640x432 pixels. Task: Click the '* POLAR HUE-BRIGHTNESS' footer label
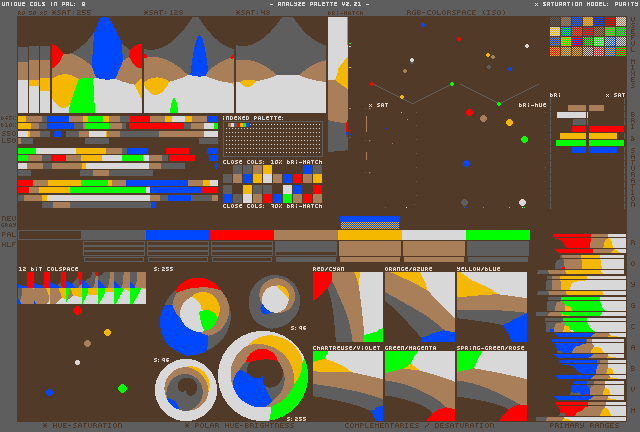click(x=240, y=425)
